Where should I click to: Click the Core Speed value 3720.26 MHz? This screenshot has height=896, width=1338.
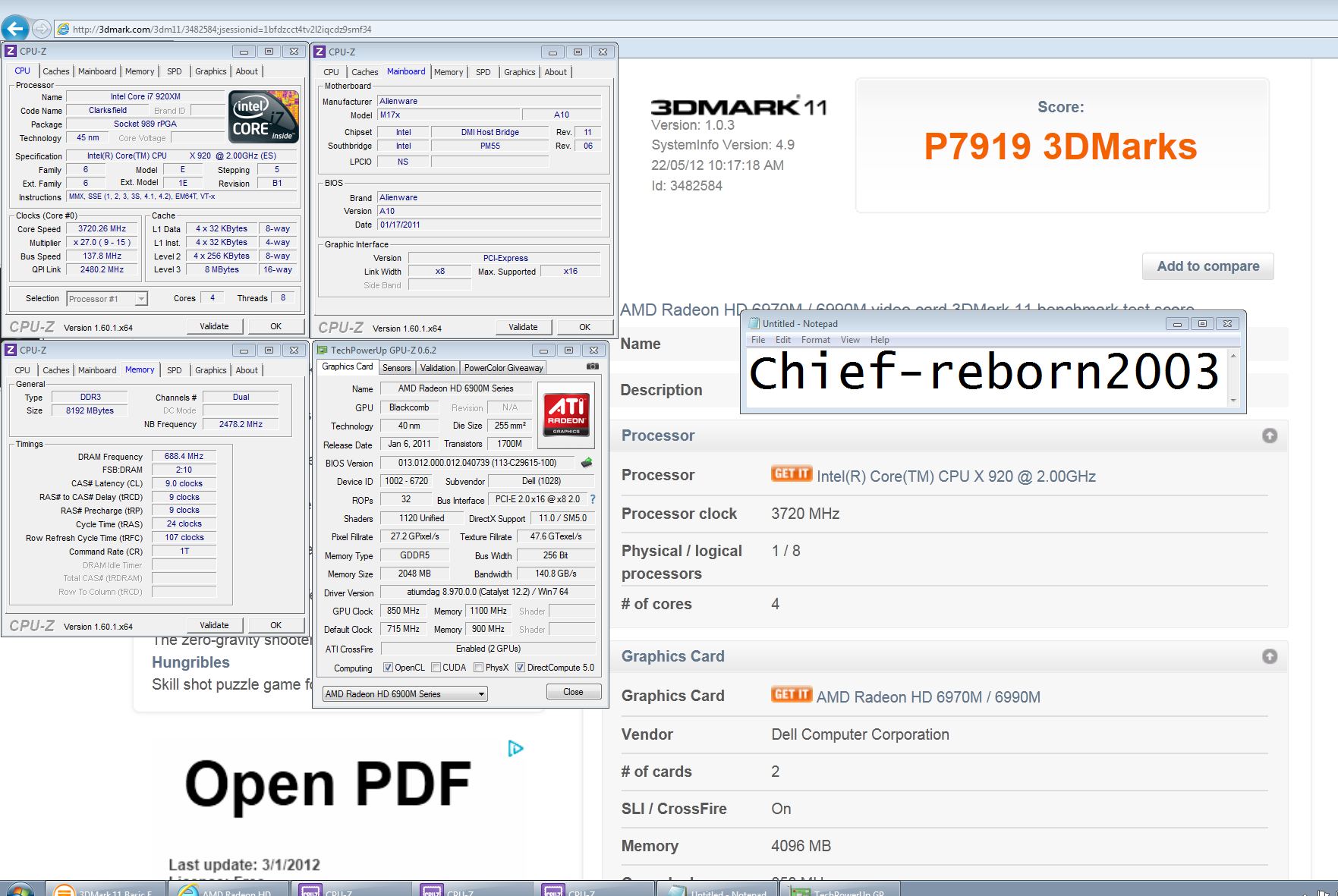(102, 228)
